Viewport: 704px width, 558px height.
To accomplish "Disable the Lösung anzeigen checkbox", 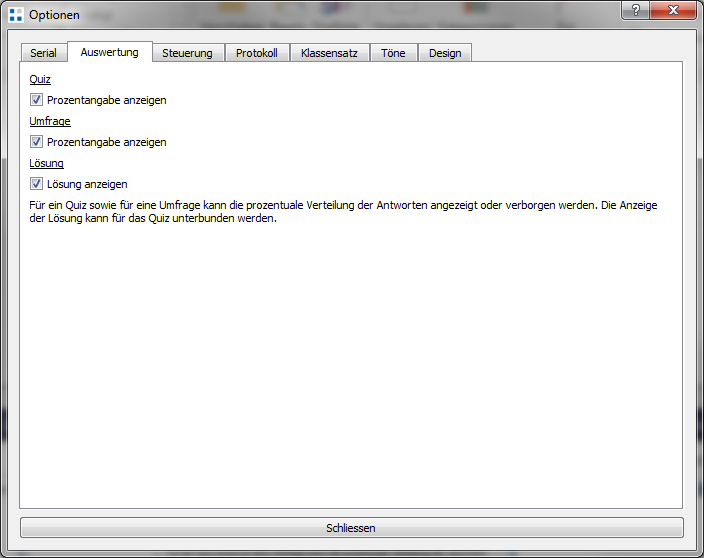I will (x=36, y=184).
